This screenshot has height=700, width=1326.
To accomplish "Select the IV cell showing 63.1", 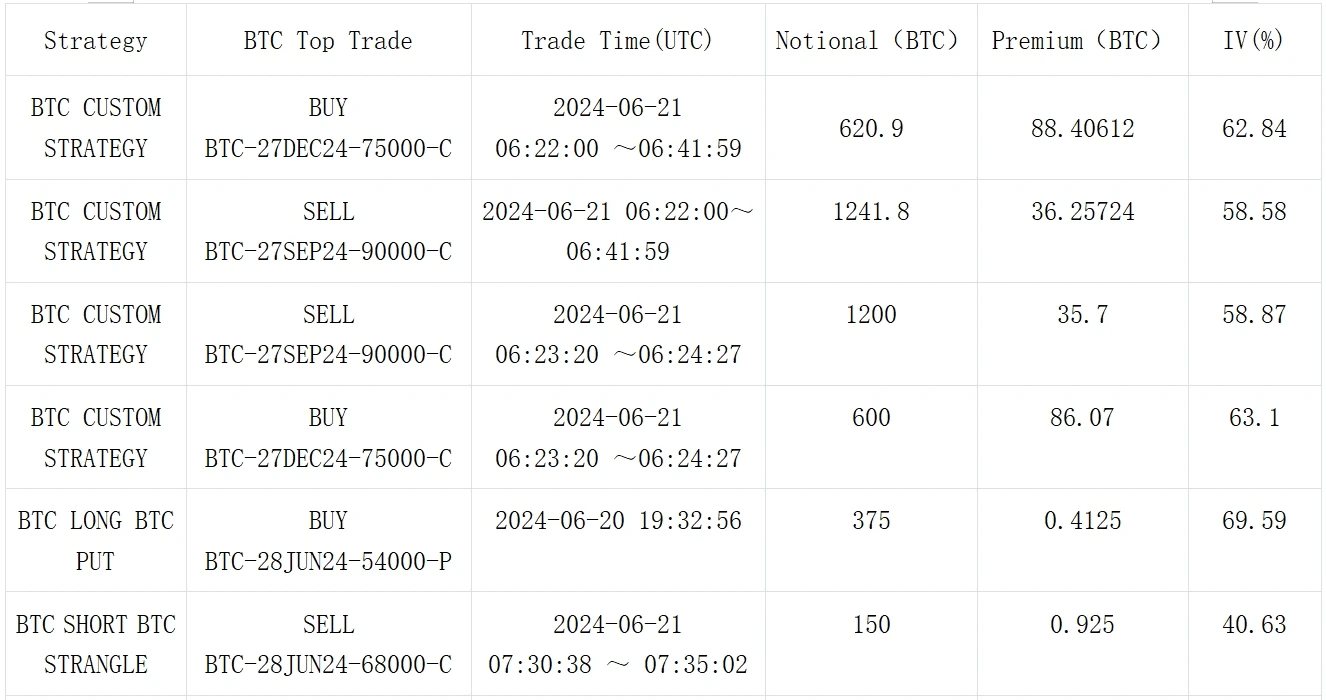I will pos(1254,418).
